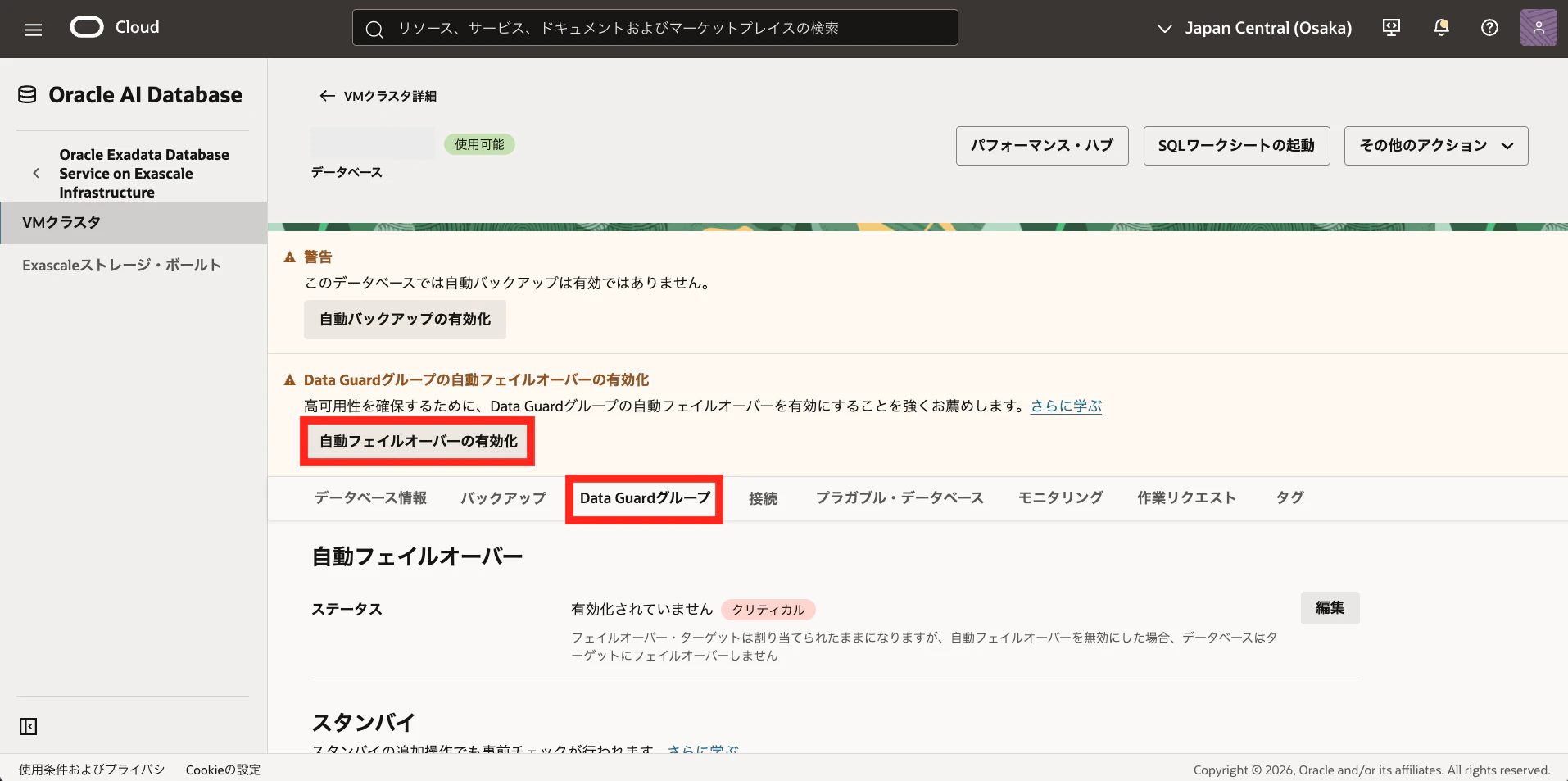
Task: Click Oracle Exadata Database Service on Exascale Infrastructure
Action: coord(144,174)
